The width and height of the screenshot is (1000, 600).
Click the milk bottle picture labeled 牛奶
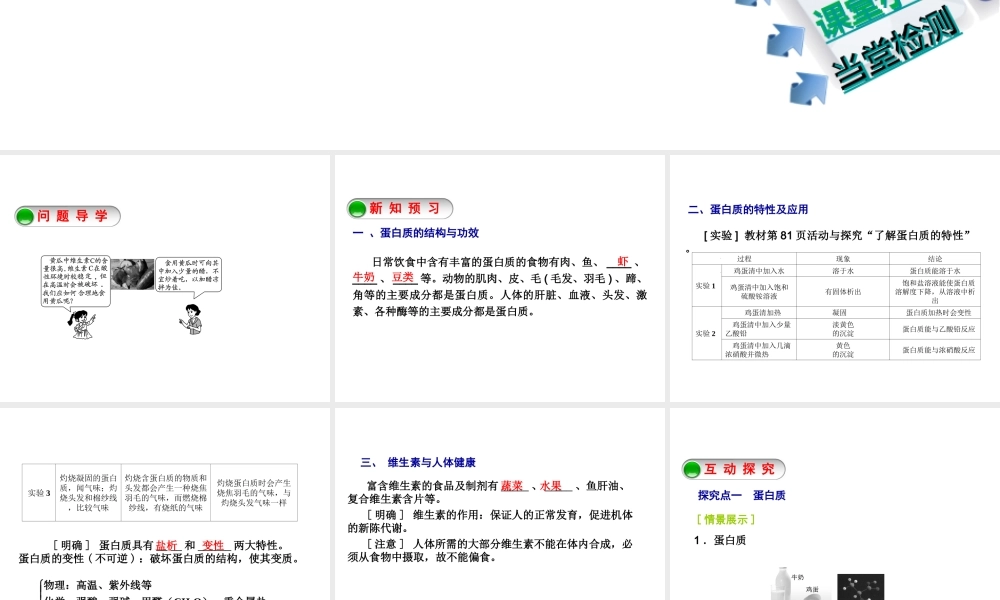point(782,583)
